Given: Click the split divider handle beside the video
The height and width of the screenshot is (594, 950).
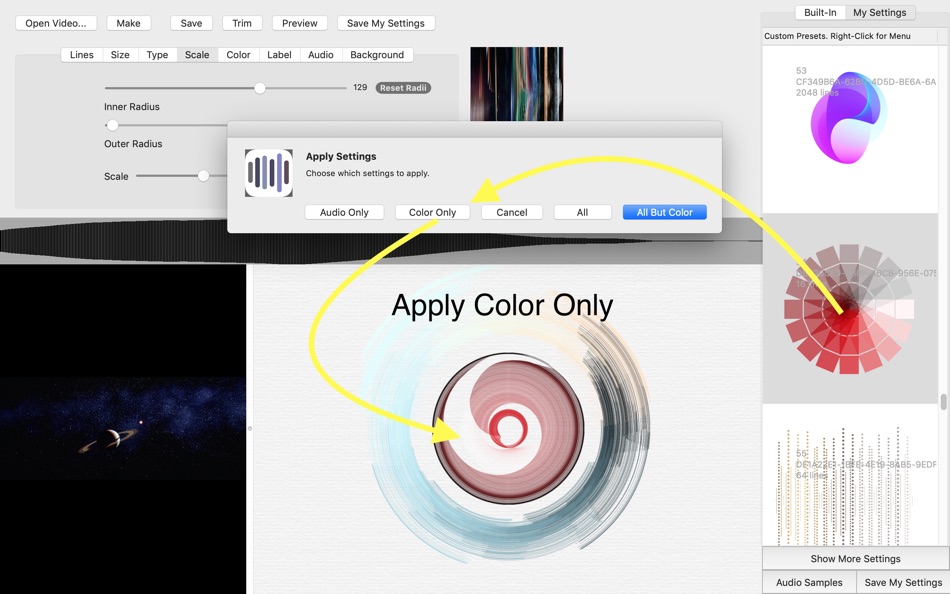Looking at the screenshot, I should [x=250, y=429].
